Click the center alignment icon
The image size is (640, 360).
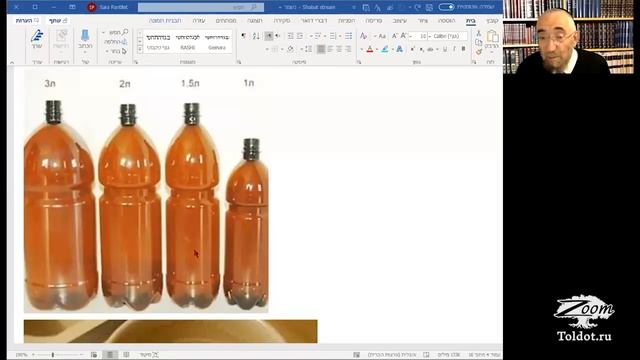tap(339, 49)
